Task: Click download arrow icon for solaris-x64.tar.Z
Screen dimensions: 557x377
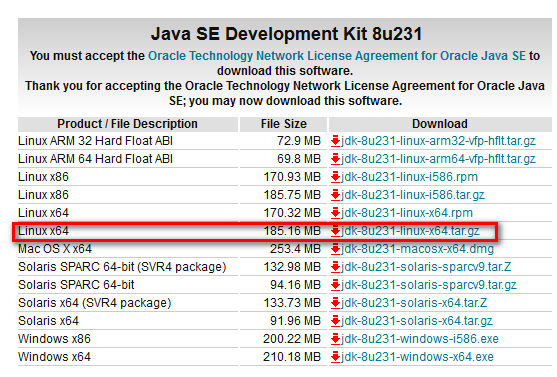Action: tap(335, 303)
